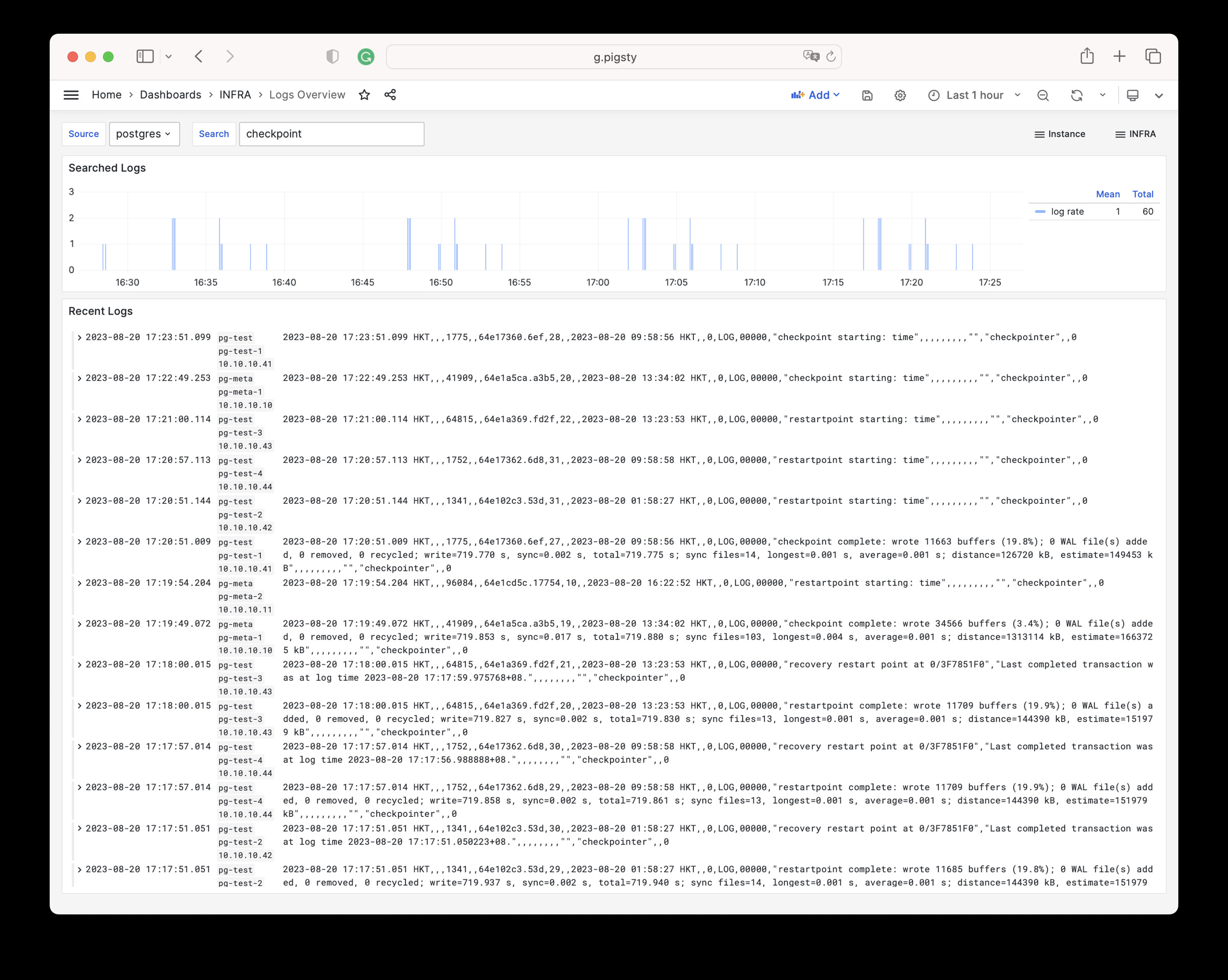Image resolution: width=1228 pixels, height=980 pixels.
Task: Click the Grammarly icon in the address bar
Action: [x=366, y=56]
